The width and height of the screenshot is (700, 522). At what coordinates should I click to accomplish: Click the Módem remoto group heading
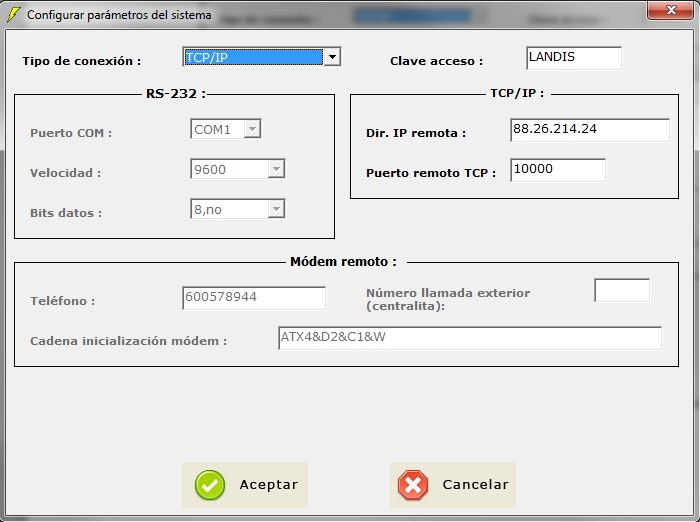pos(343,261)
